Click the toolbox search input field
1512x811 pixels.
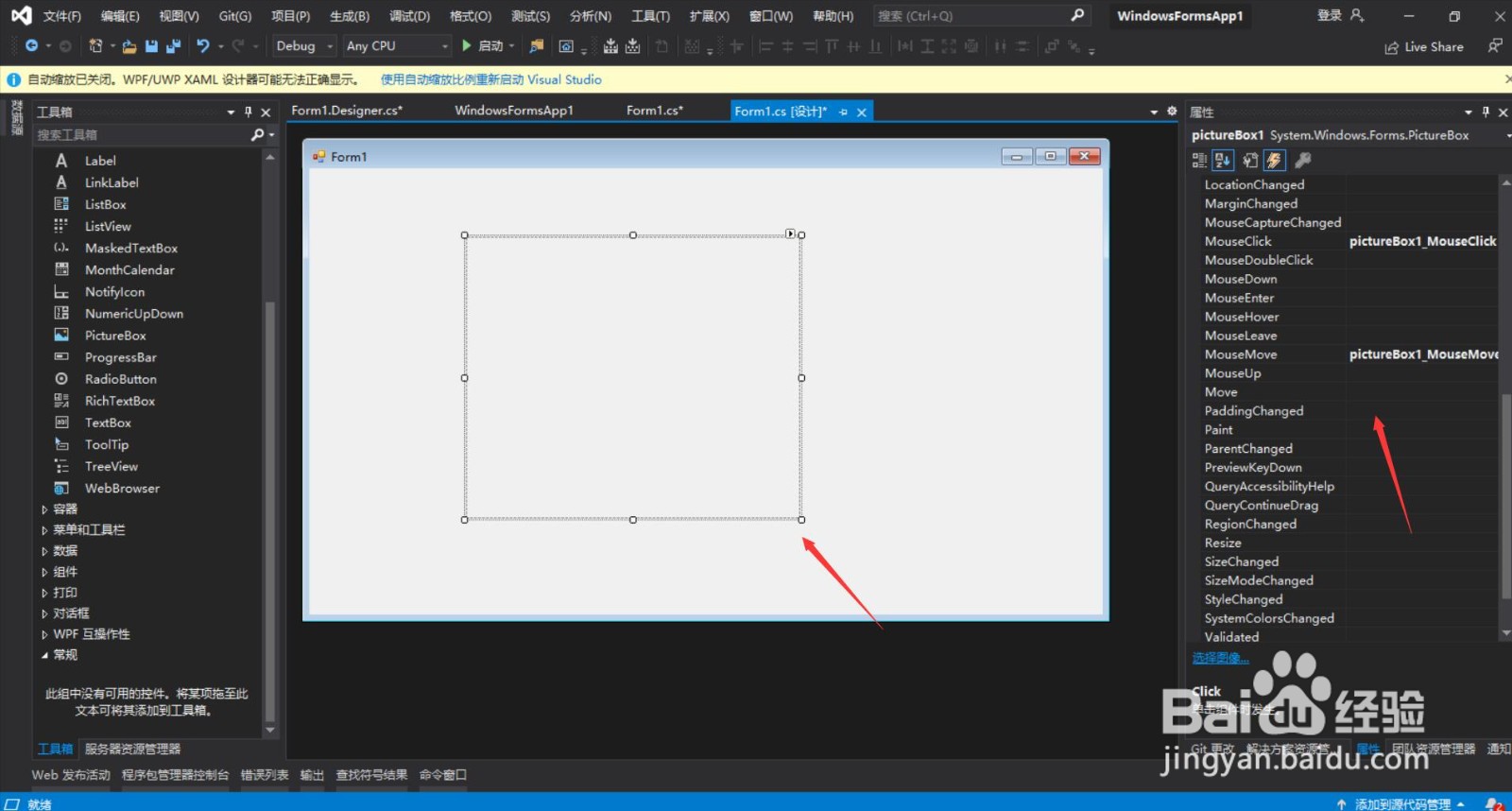[x=142, y=135]
